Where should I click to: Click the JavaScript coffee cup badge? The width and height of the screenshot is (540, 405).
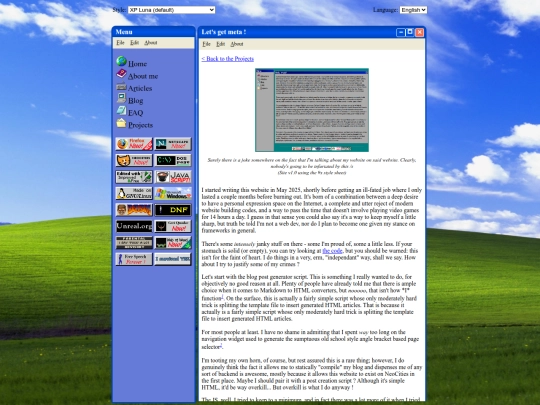point(173,177)
